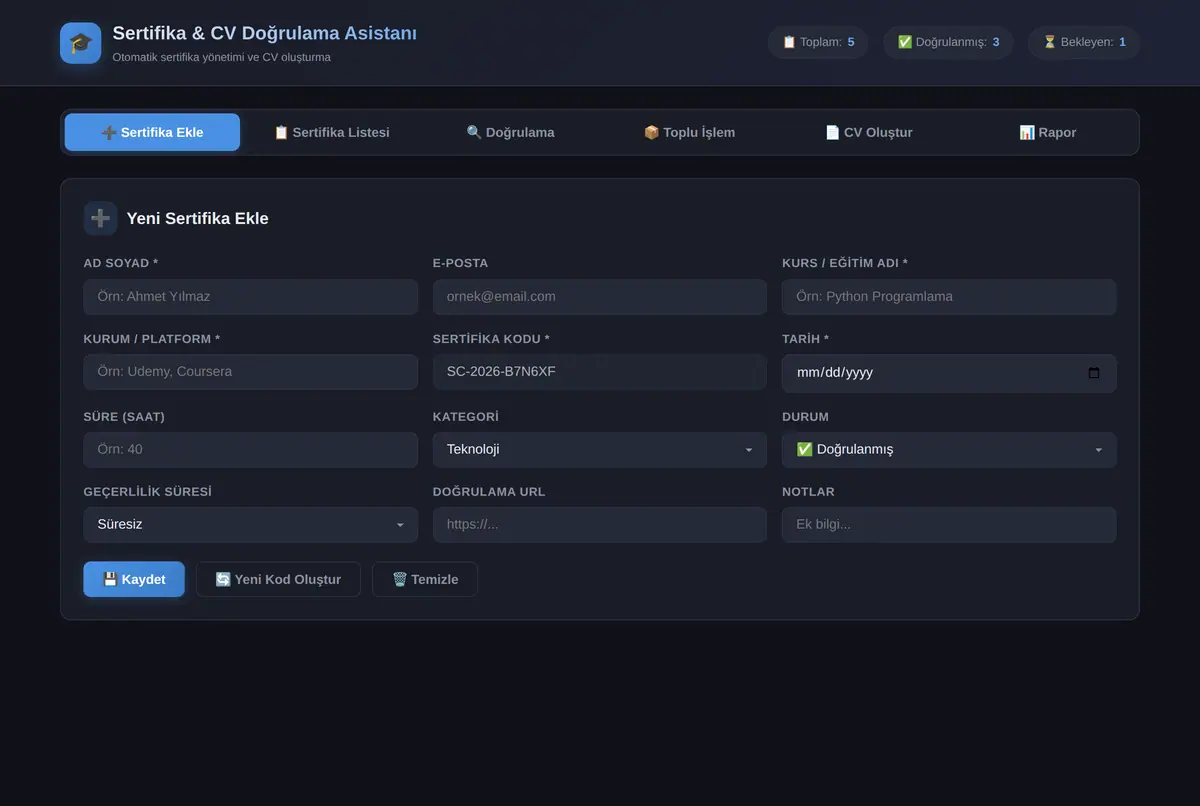
Task: Click into the E-Posta field
Action: [x=600, y=297]
